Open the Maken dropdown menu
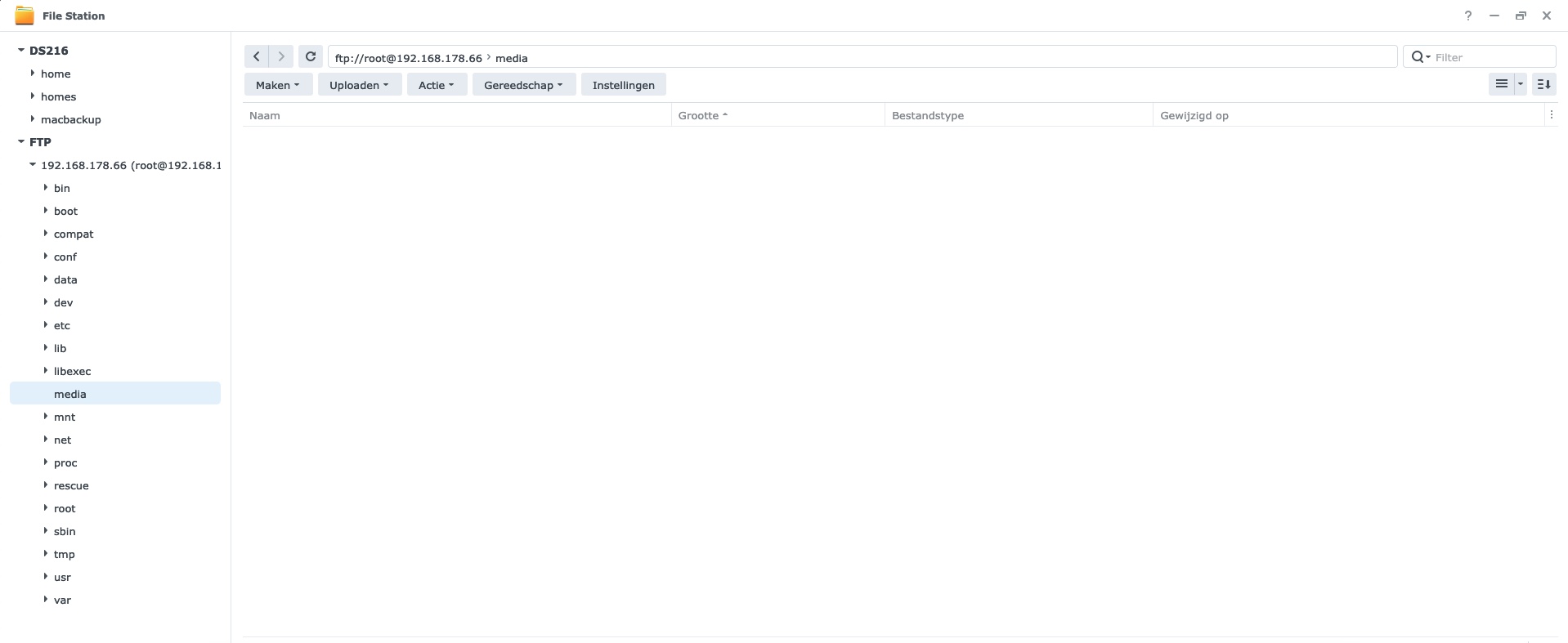The image size is (1568, 643). pos(278,85)
